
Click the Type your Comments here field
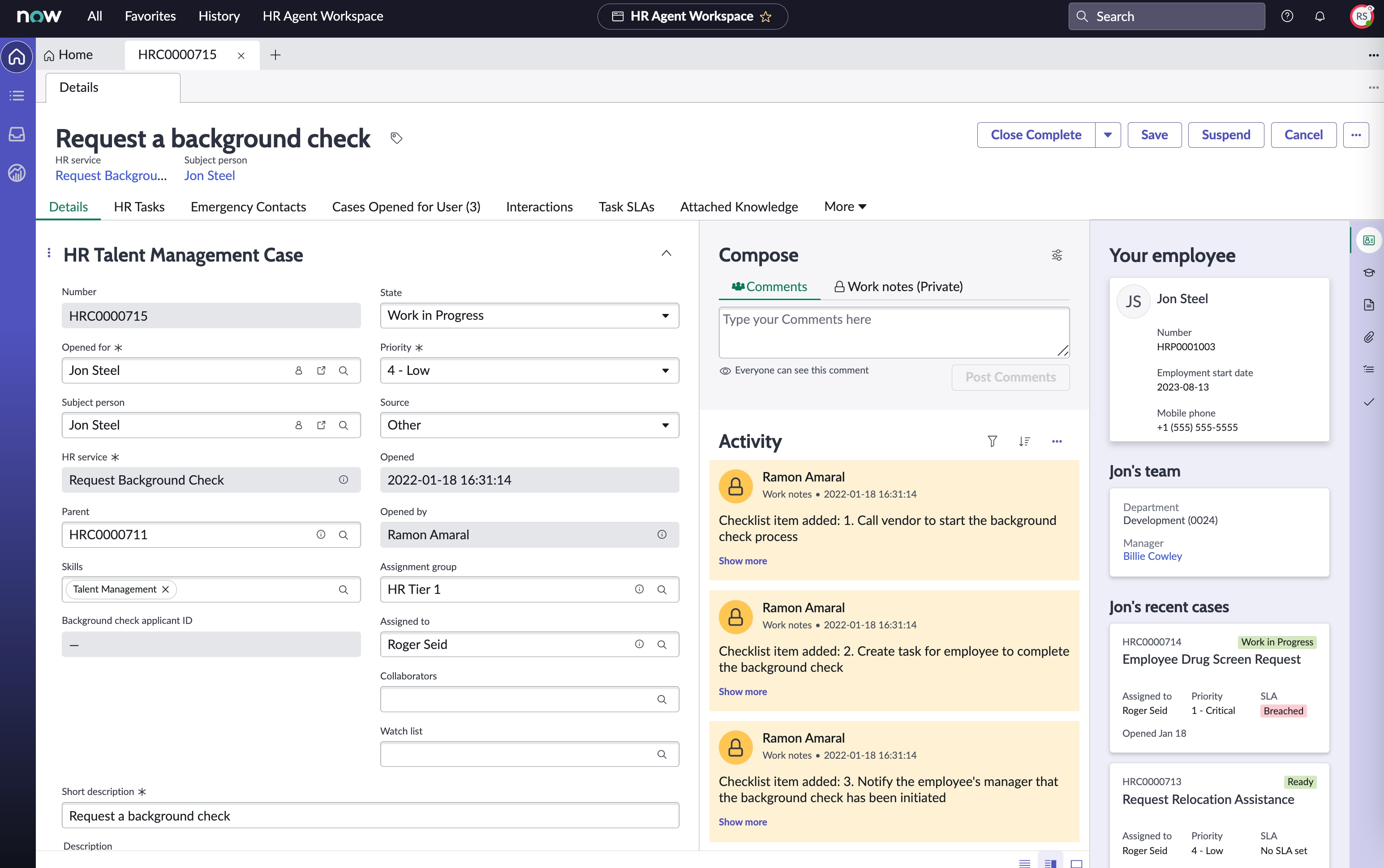(893, 332)
